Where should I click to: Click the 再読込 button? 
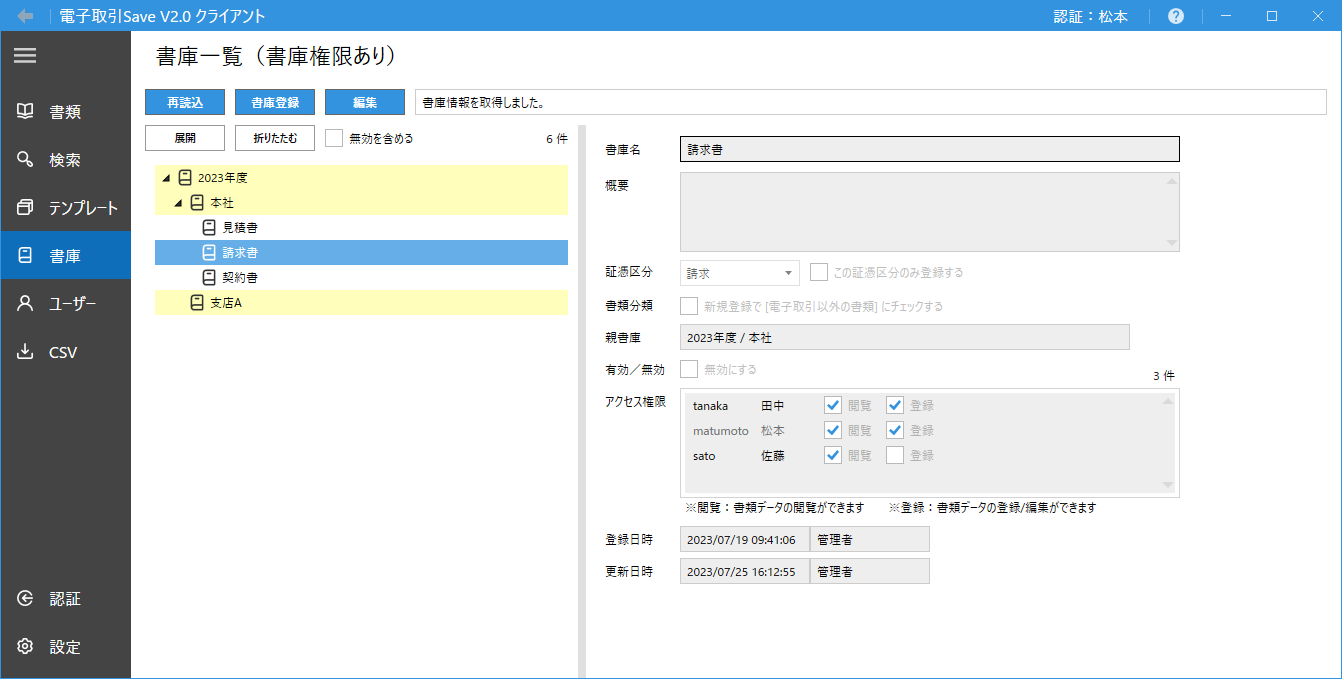[185, 102]
